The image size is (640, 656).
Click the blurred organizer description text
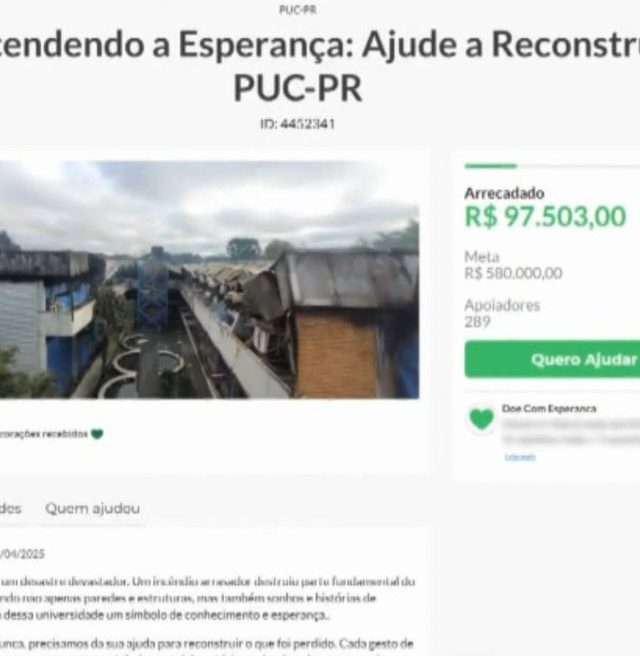pos(571,432)
